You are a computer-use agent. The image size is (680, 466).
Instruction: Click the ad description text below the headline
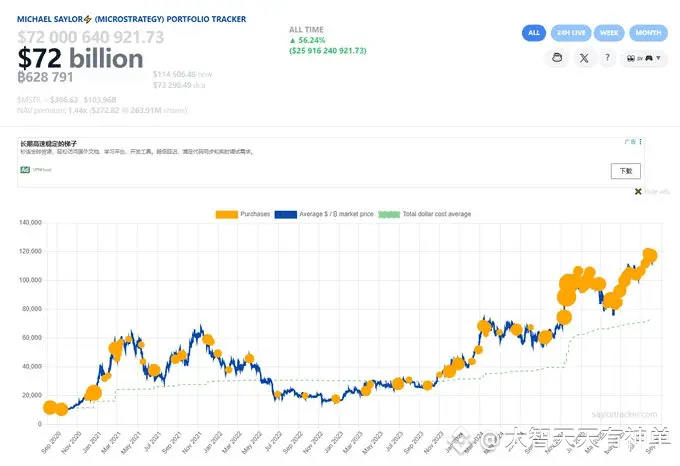pyautogui.click(x=137, y=152)
